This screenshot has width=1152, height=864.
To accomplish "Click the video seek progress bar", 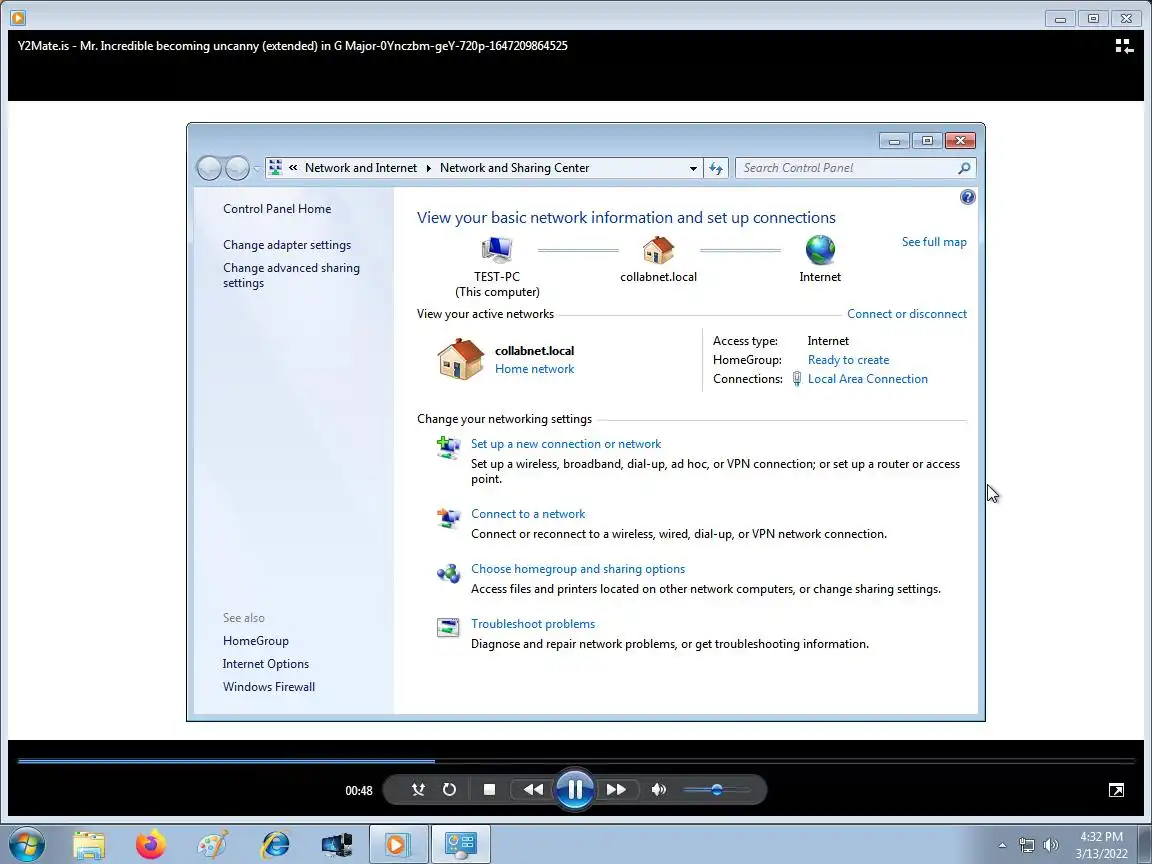I will 575,761.
